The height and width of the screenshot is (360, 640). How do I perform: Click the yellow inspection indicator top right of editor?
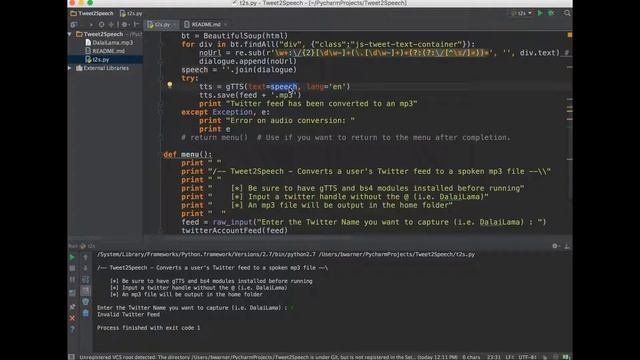(x=569, y=35)
